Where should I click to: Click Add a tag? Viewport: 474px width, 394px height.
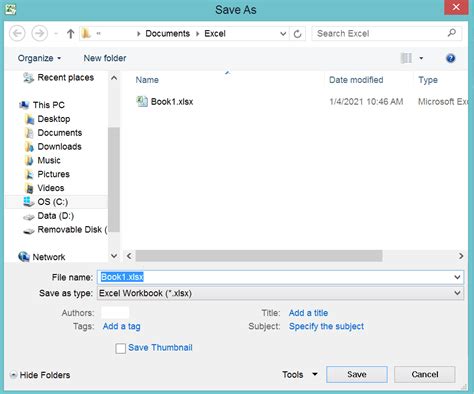122,326
